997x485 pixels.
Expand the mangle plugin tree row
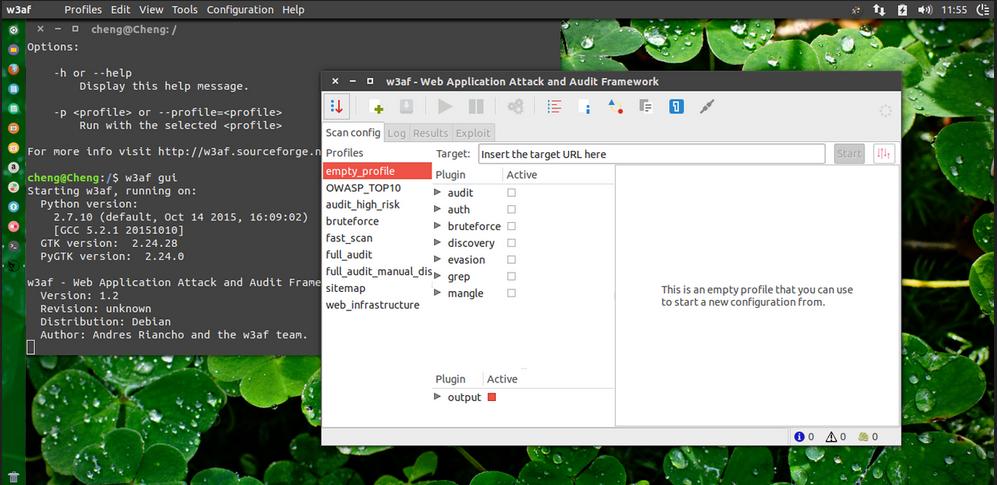pos(437,293)
